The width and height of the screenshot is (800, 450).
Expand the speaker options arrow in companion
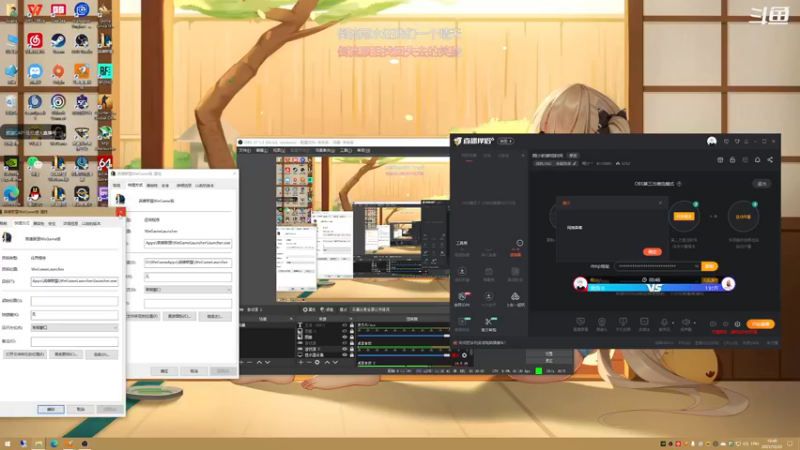point(694,322)
